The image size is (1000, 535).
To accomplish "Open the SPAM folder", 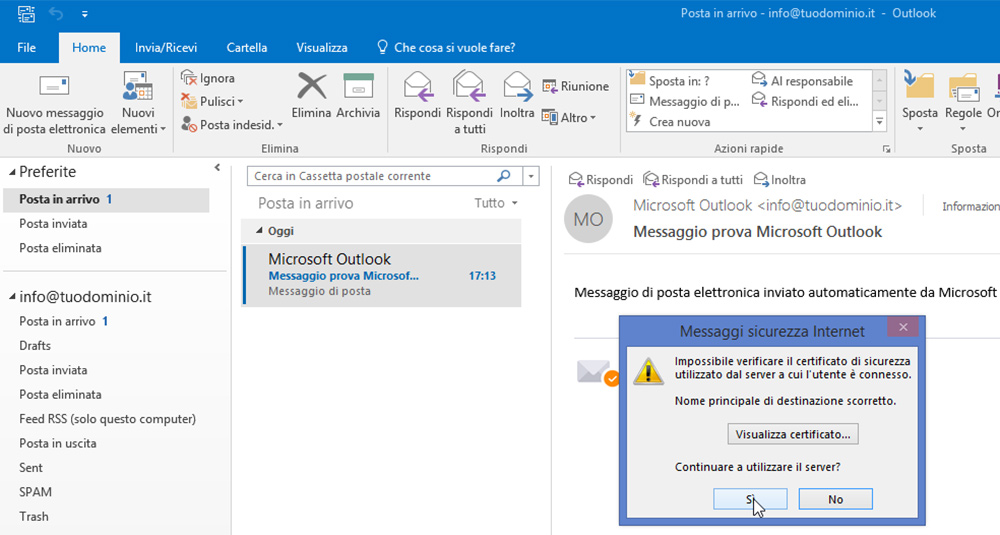I will (x=35, y=492).
